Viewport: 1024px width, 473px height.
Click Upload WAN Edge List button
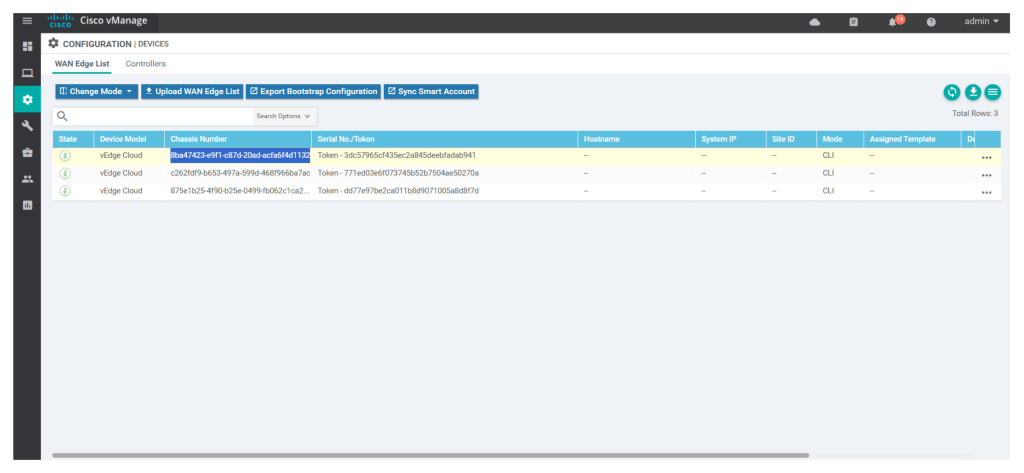click(192, 91)
